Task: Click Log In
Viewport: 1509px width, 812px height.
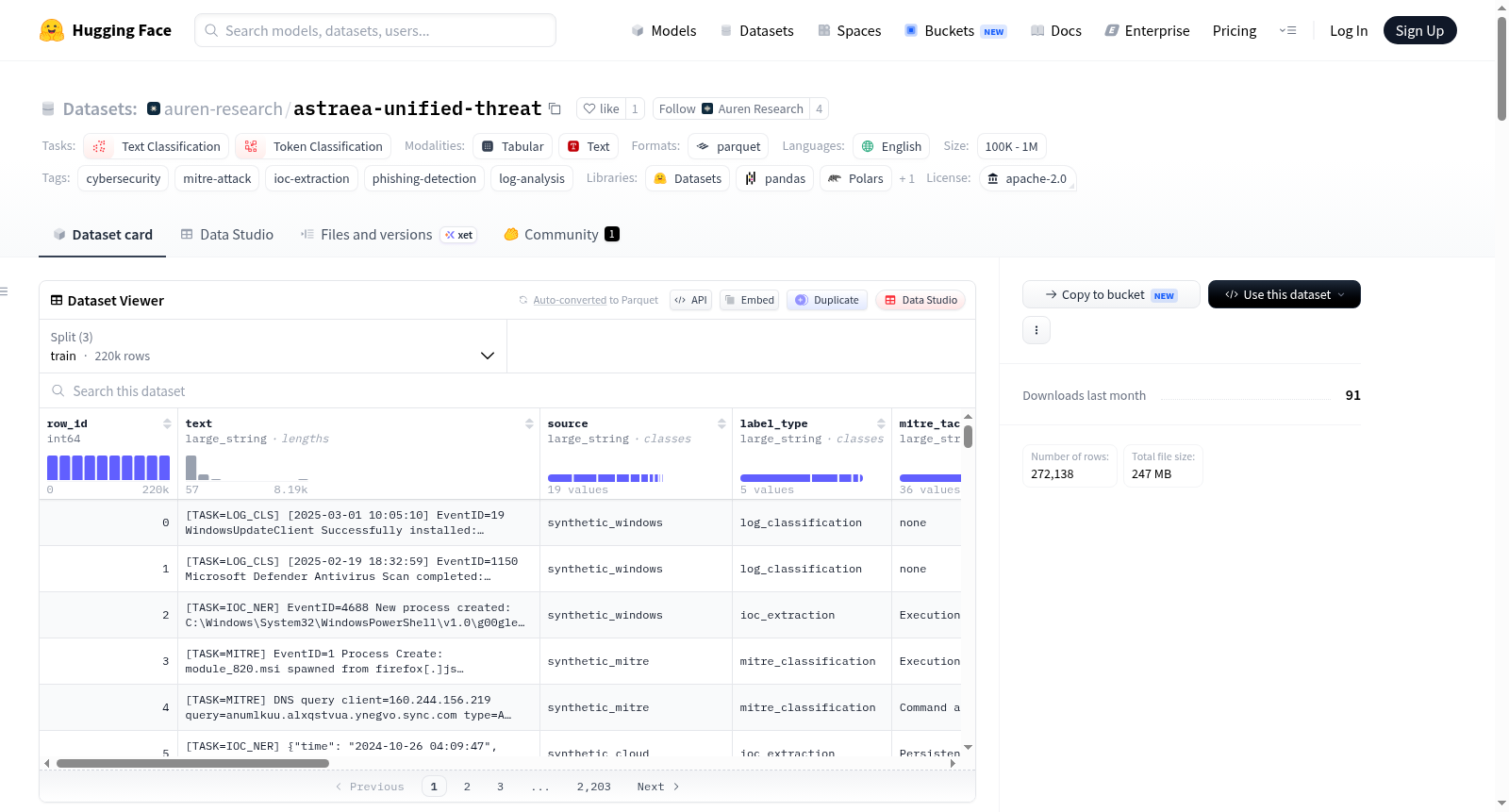Action: 1349,31
